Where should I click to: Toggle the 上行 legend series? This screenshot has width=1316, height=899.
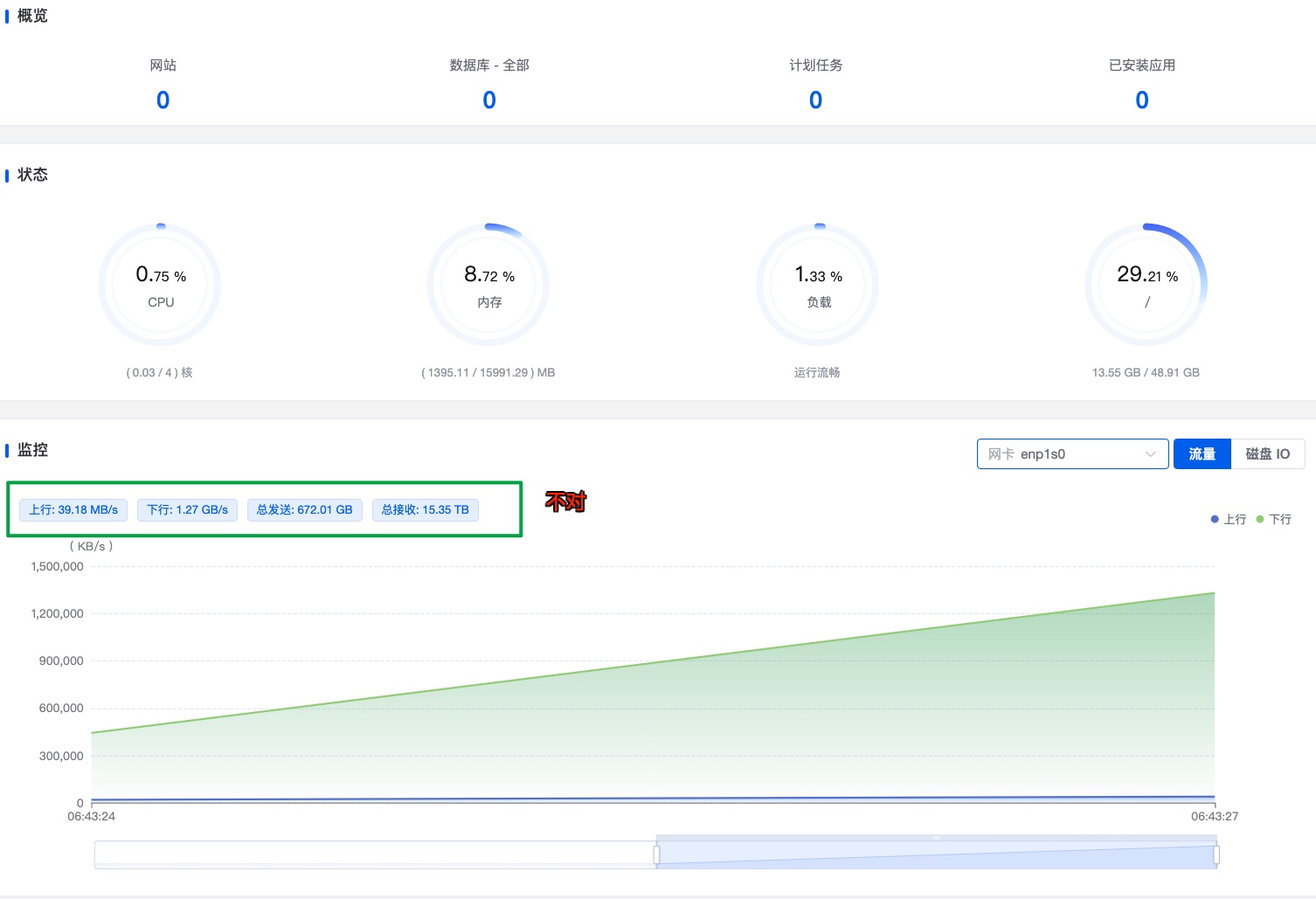pos(1229,519)
